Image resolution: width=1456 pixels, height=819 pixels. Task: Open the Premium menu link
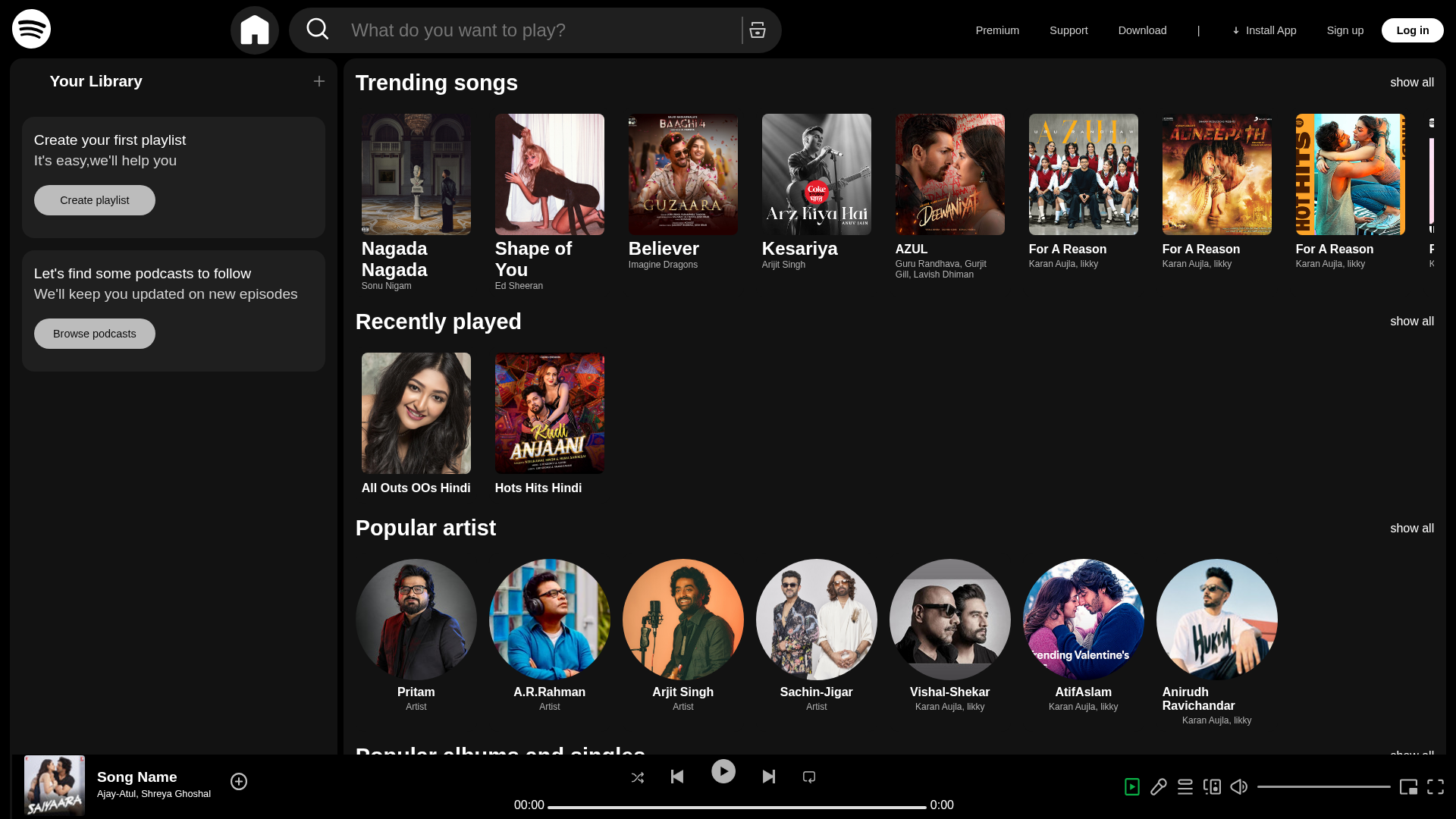997,30
